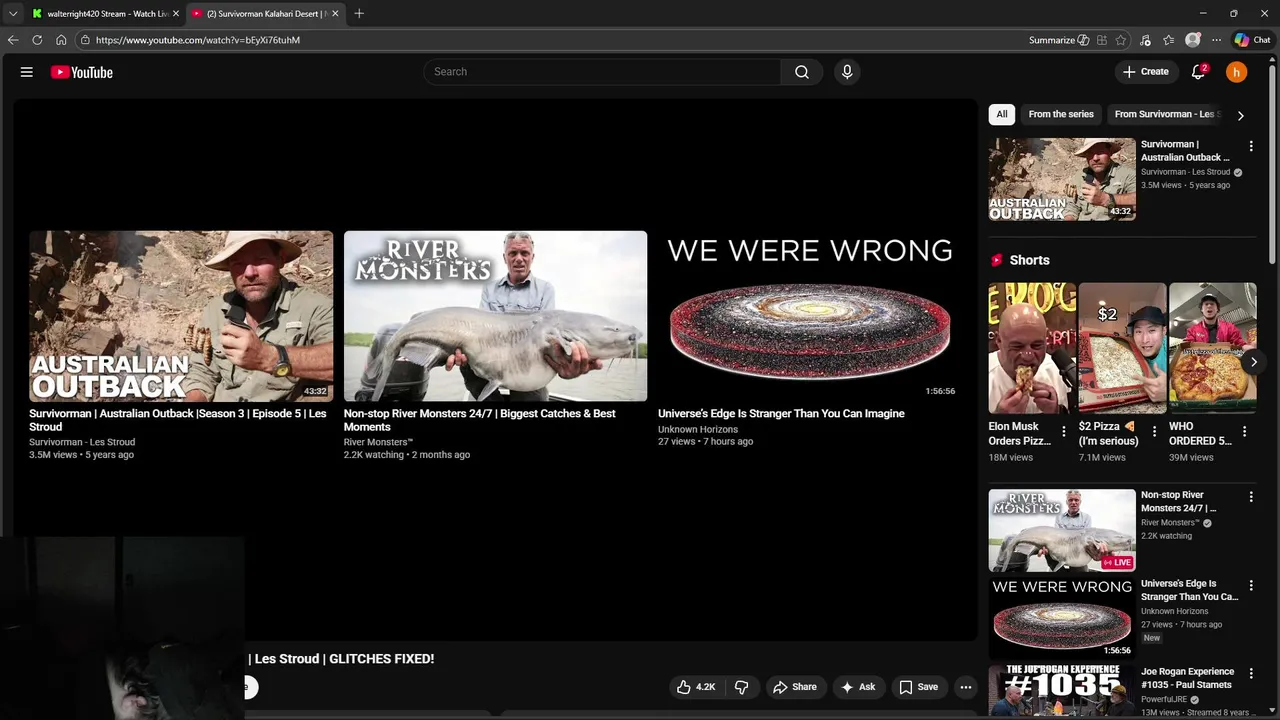Open Non-stop River Monsters 24/7 endscreen title
The width and height of the screenshot is (1280, 720).
pyautogui.click(x=480, y=420)
